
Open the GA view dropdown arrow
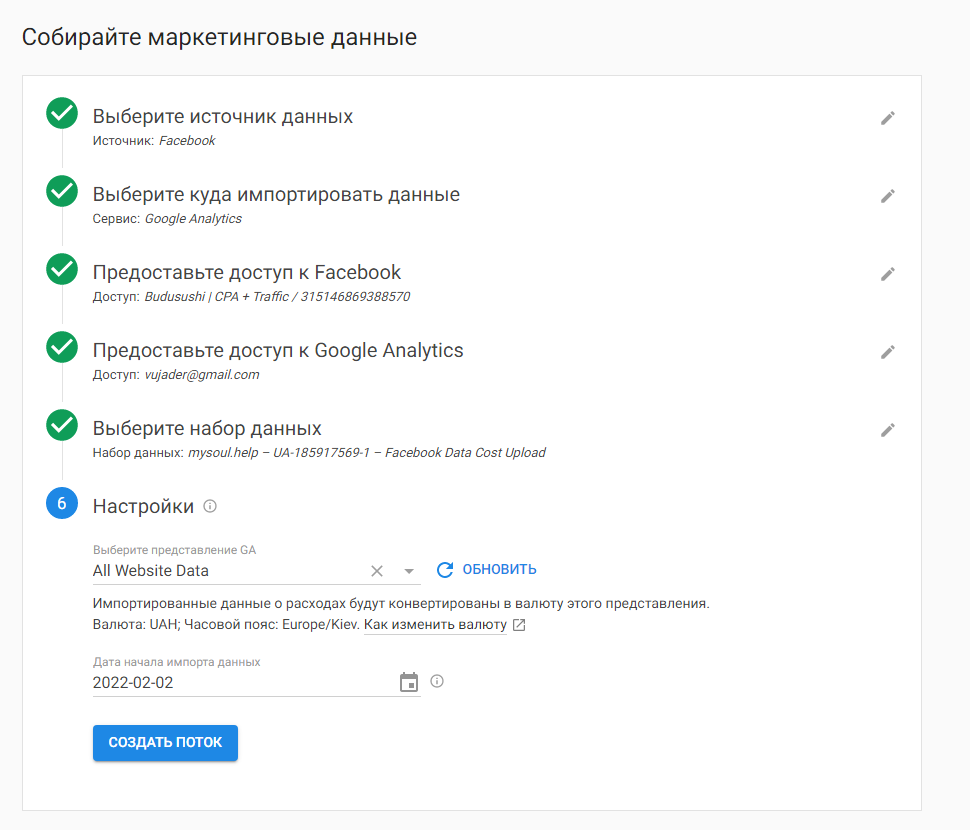click(x=408, y=571)
